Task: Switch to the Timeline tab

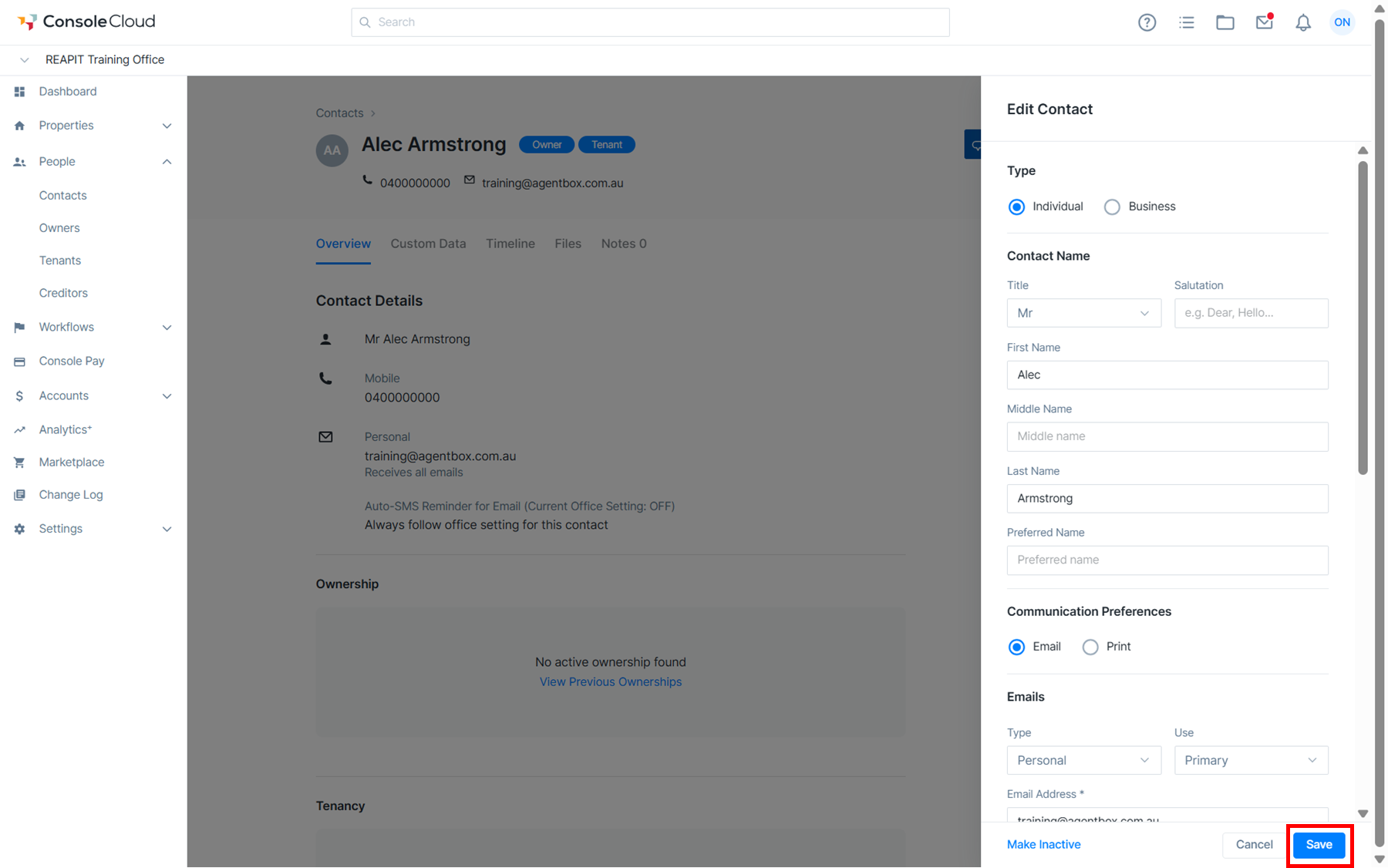Action: pyautogui.click(x=510, y=244)
